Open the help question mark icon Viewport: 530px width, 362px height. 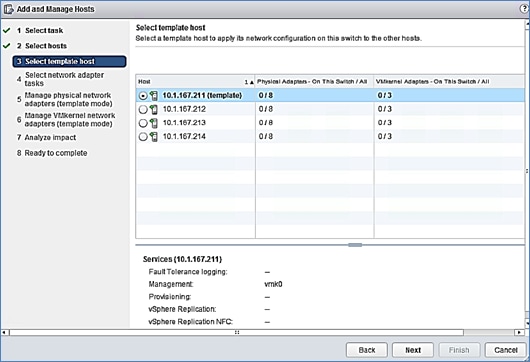click(x=525, y=9)
